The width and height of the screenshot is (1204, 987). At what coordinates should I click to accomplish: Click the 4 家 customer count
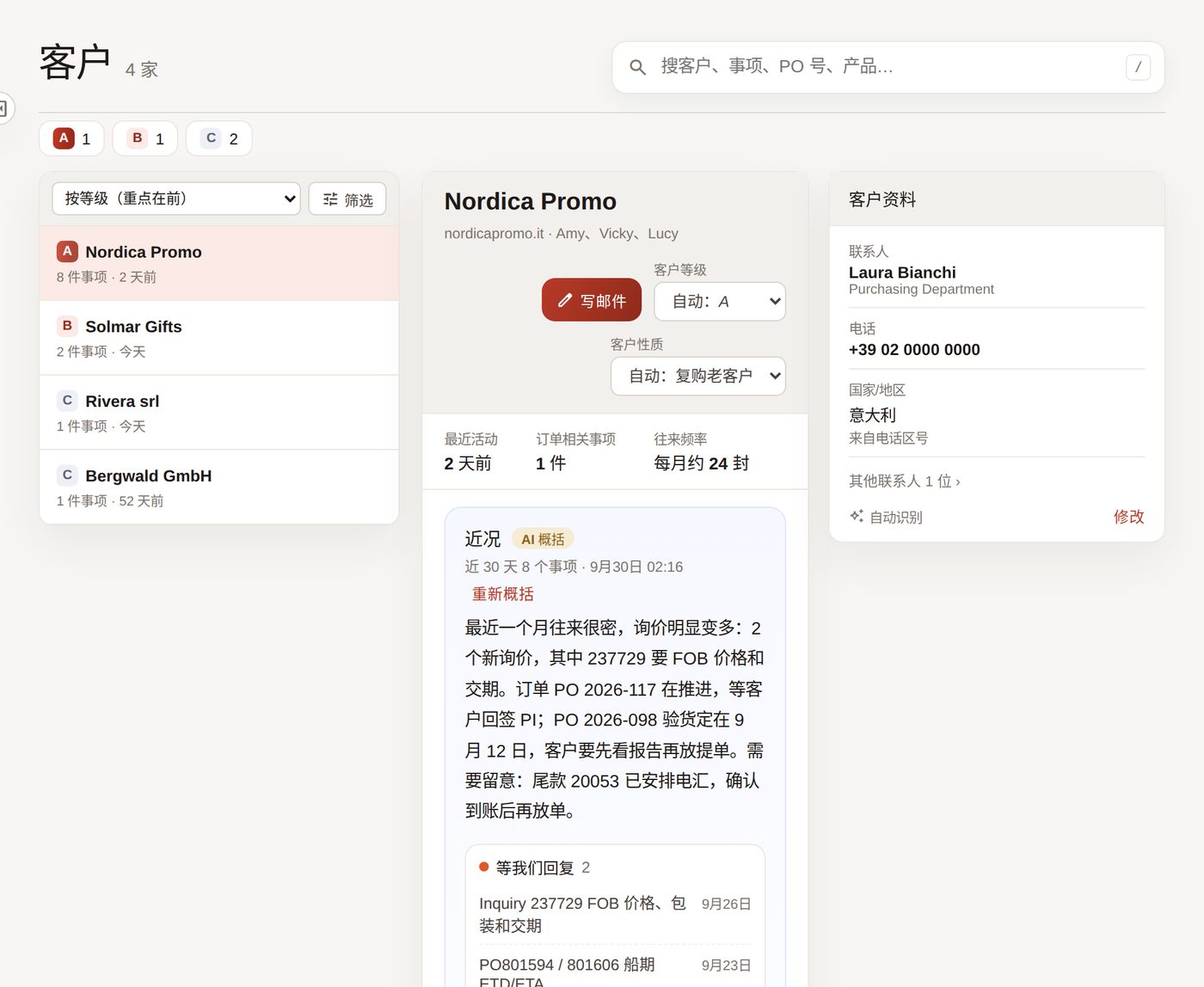(142, 70)
